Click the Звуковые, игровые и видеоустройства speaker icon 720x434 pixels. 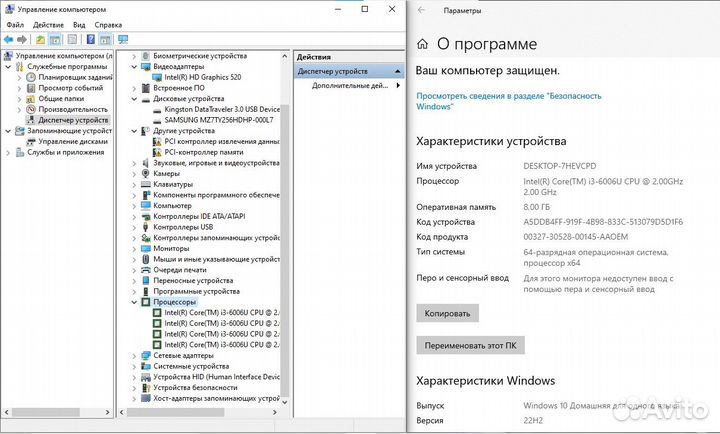tap(146, 163)
